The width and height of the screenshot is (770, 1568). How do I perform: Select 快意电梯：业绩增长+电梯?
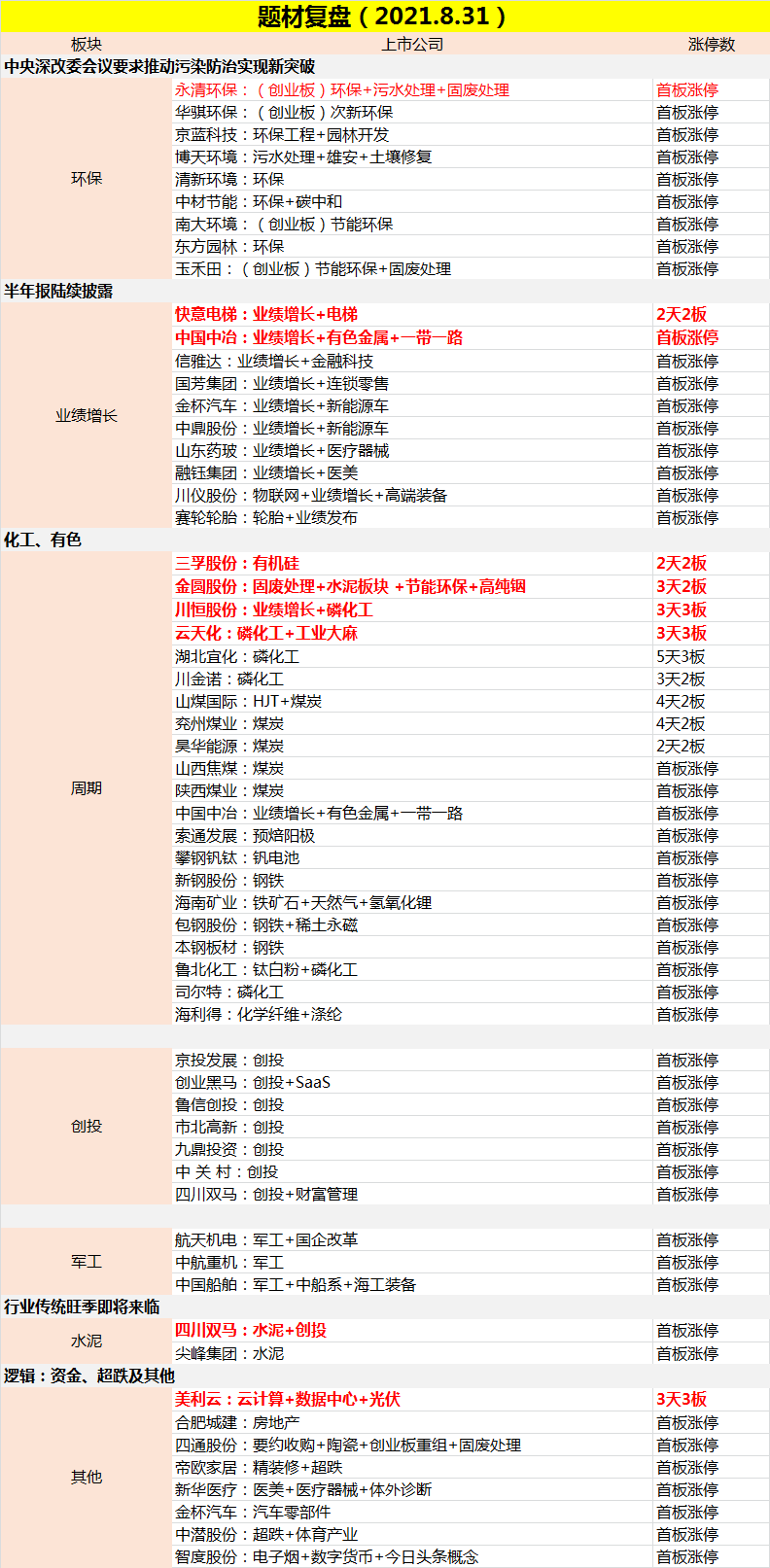click(x=266, y=315)
